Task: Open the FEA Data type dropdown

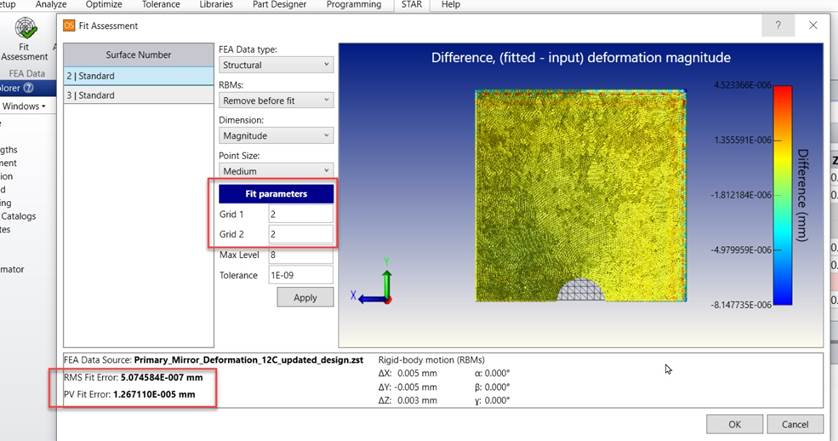Action: pos(275,65)
